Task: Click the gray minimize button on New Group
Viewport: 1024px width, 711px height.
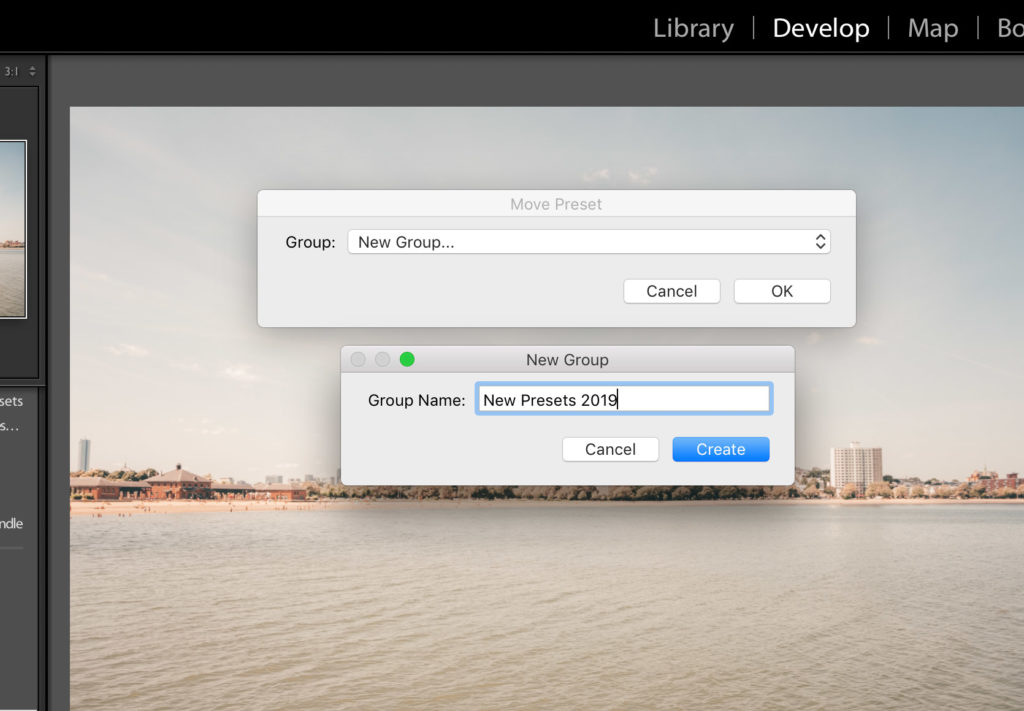Action: [382, 360]
